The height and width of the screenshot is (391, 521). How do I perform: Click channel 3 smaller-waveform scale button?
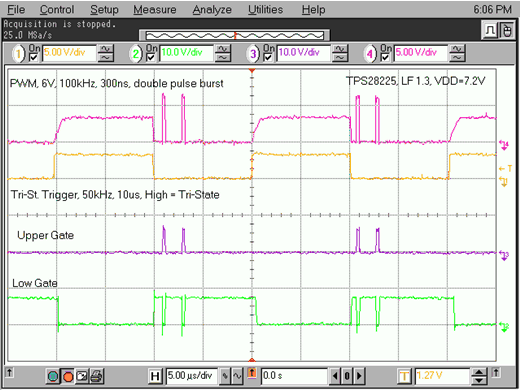pyautogui.click(x=340, y=58)
